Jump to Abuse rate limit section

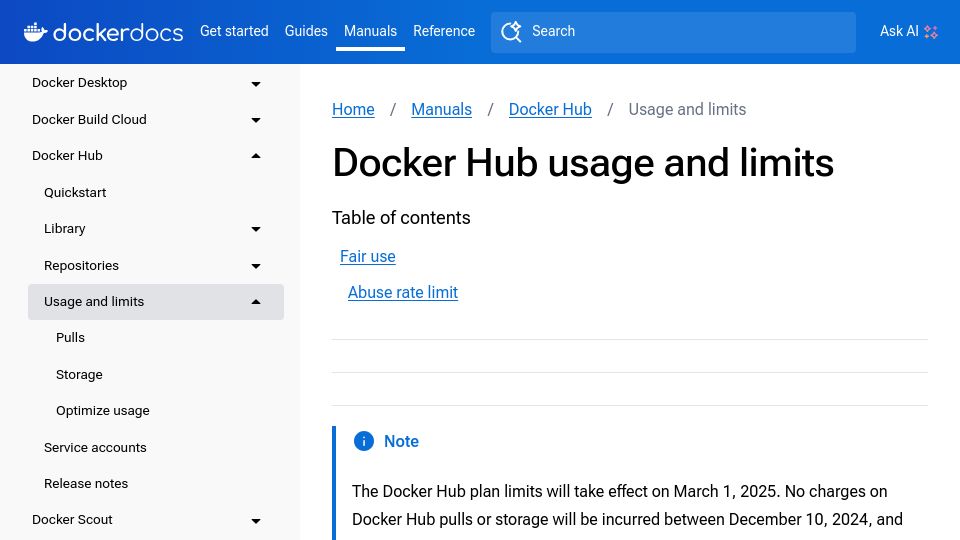pyautogui.click(x=403, y=293)
